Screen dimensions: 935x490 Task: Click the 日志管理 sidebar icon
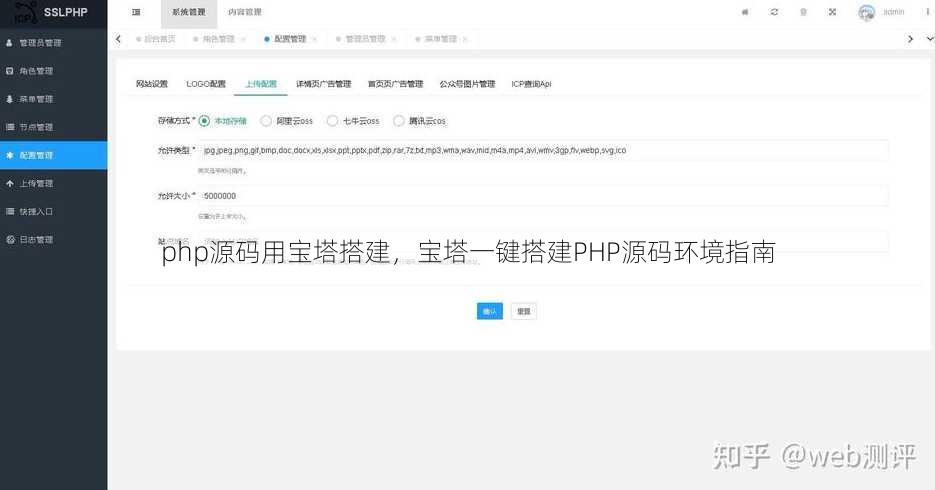click(x=10, y=240)
